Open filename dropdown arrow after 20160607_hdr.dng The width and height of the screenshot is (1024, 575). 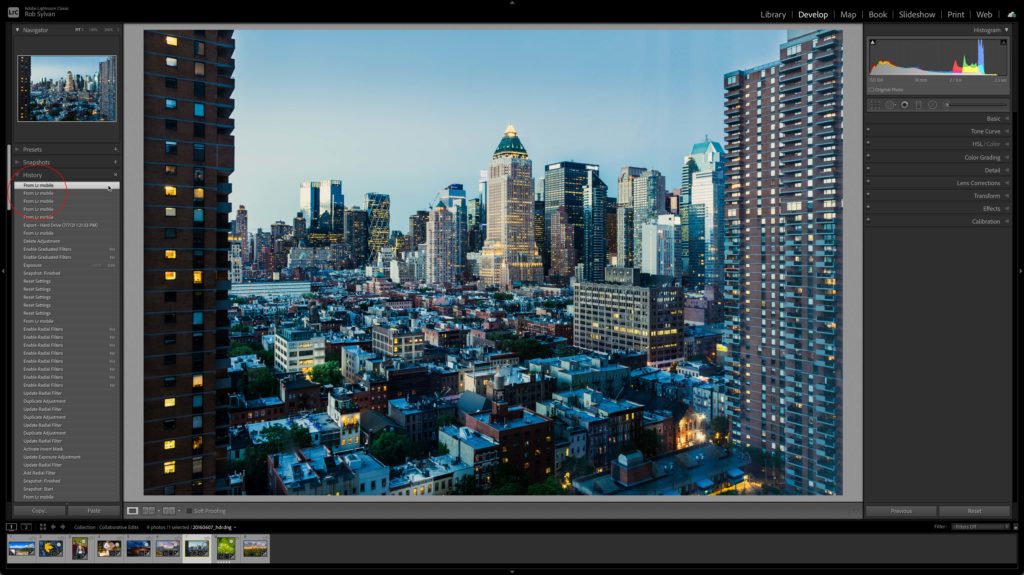pos(235,527)
